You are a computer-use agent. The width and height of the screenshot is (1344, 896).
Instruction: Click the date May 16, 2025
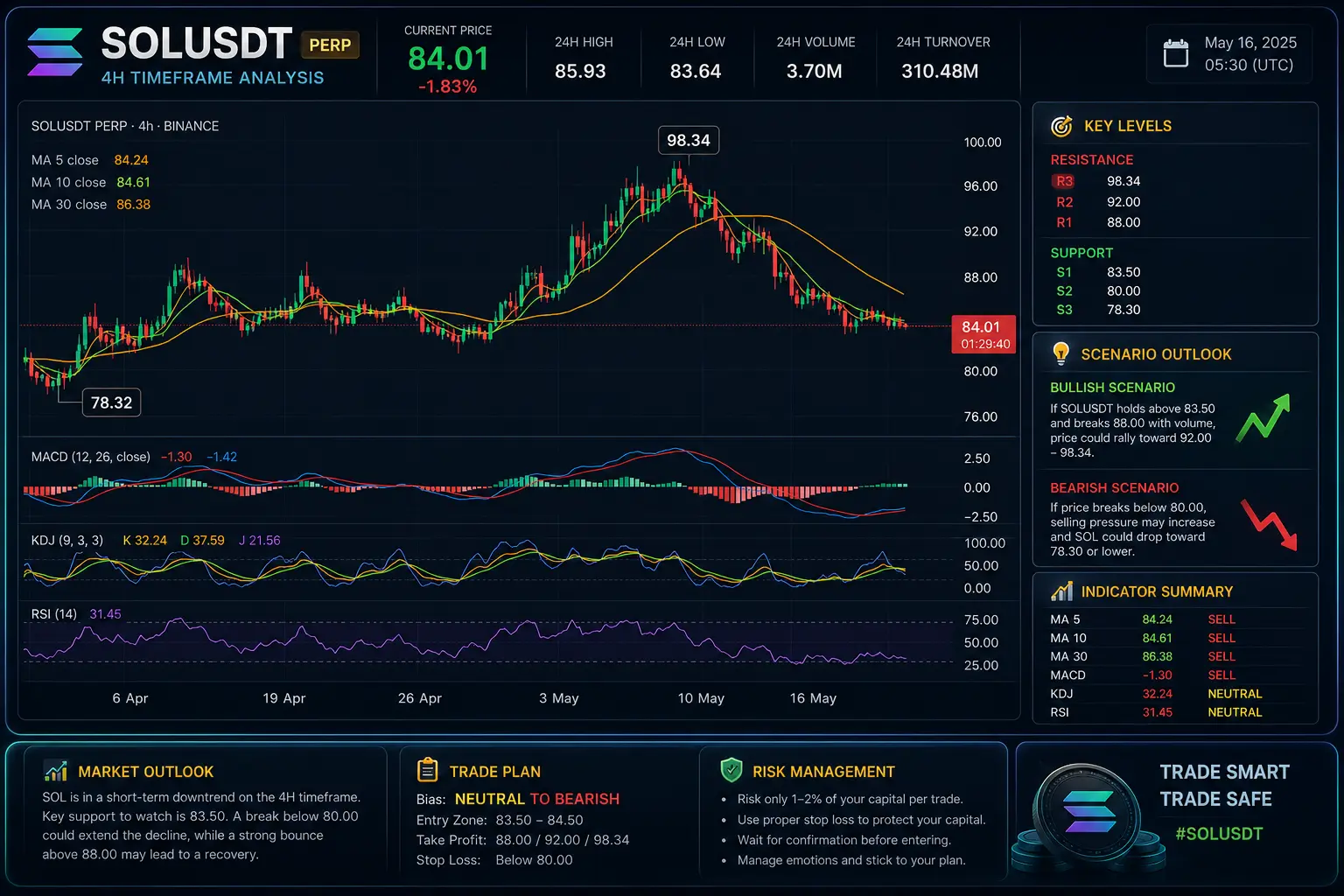tap(1250, 42)
